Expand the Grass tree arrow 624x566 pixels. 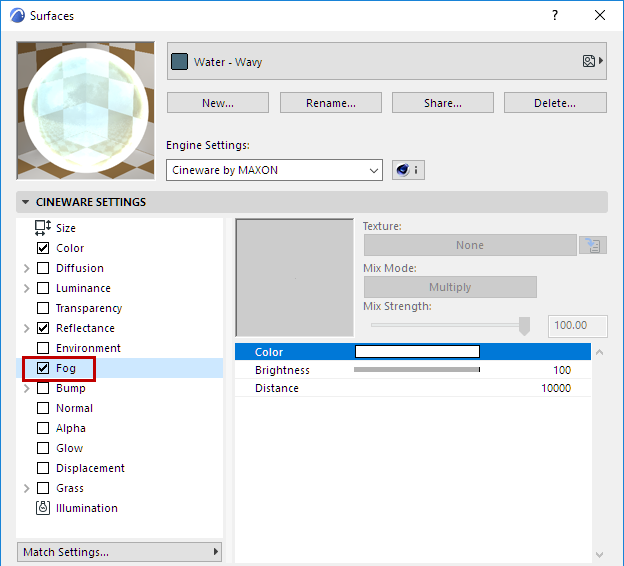click(27, 488)
